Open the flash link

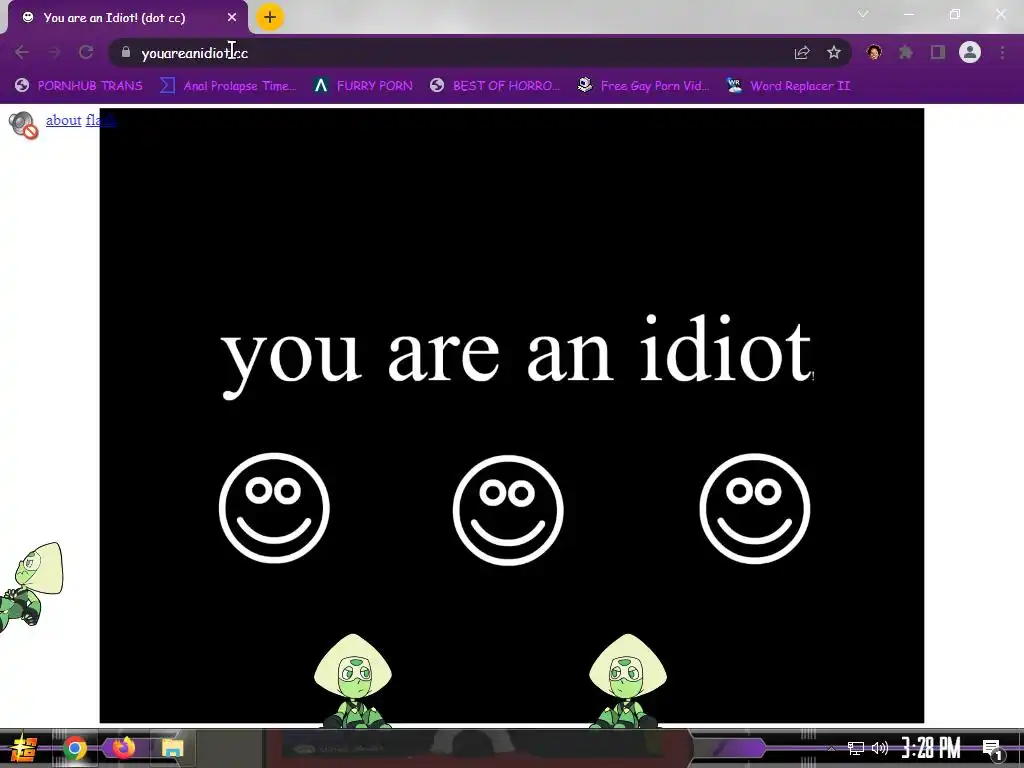pos(101,120)
